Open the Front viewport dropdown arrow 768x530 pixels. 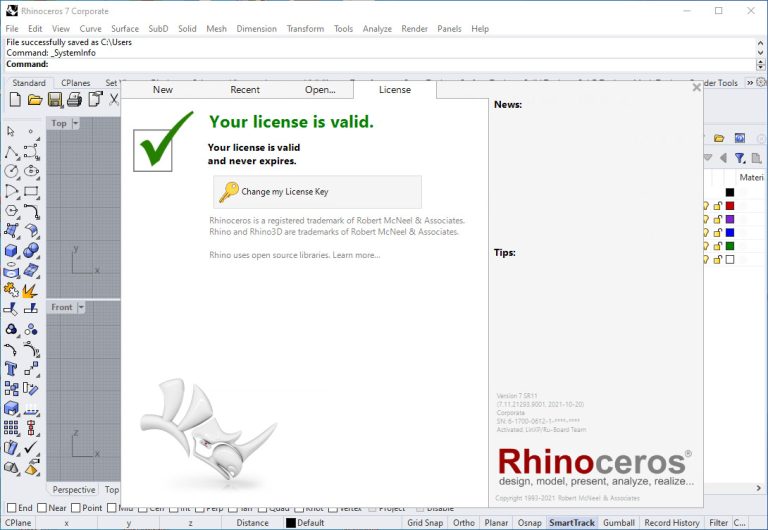[x=81, y=307]
